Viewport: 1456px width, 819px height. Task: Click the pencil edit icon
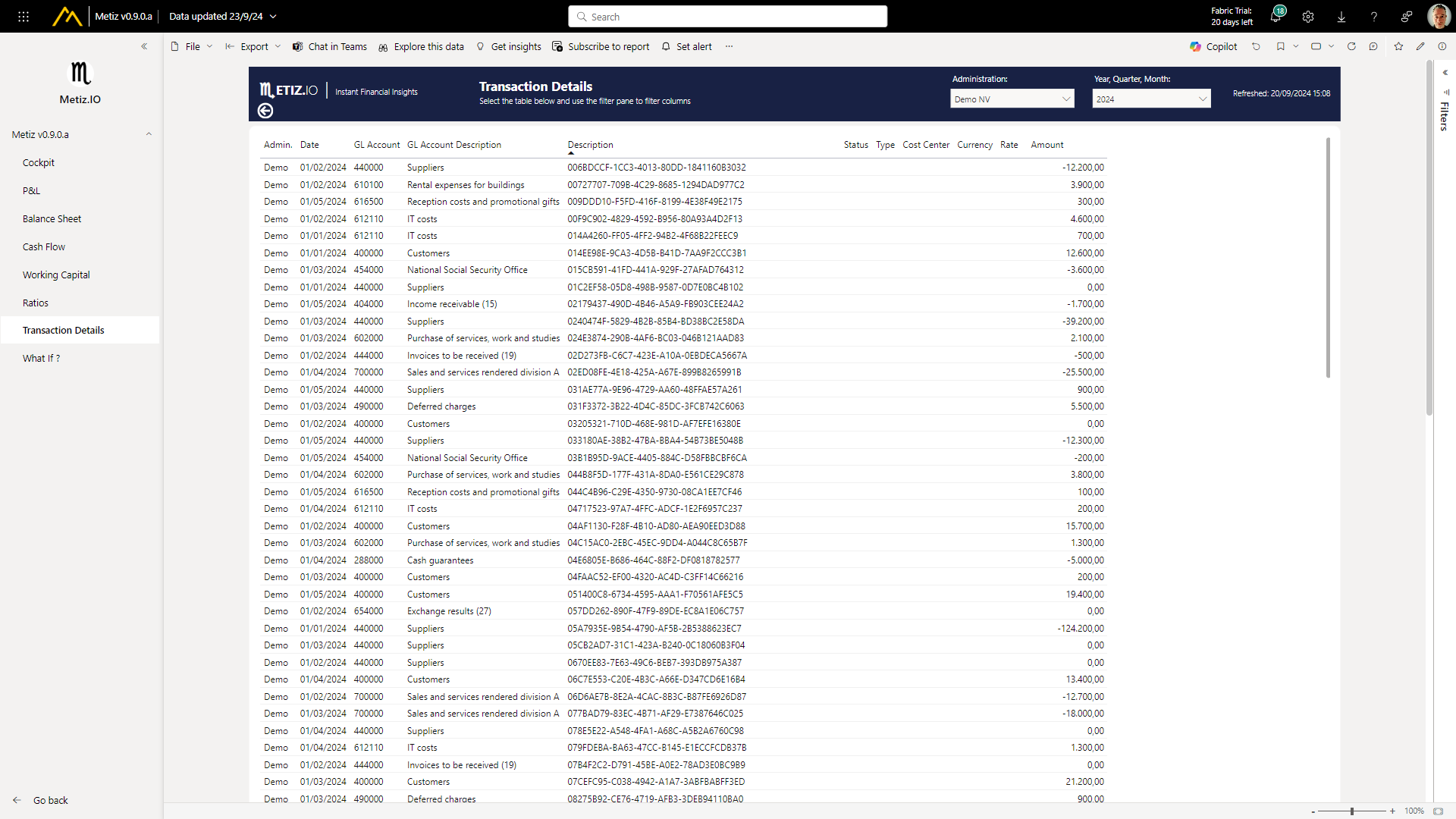1420,46
